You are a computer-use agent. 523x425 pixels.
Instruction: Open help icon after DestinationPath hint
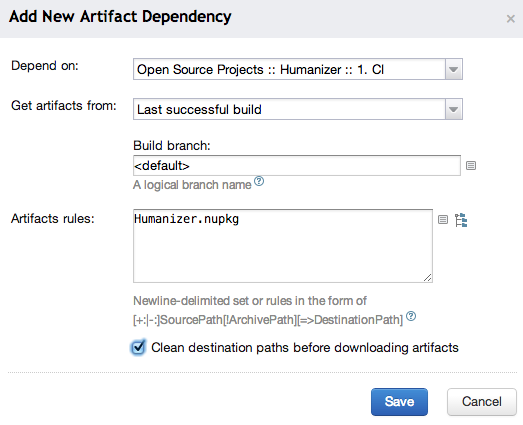click(x=411, y=316)
